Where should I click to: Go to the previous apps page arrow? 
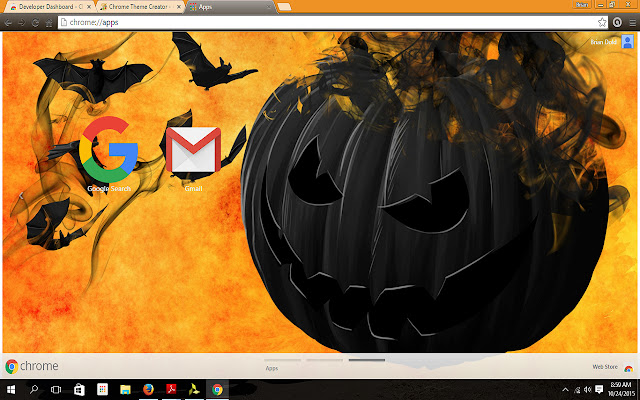[x=21, y=196]
